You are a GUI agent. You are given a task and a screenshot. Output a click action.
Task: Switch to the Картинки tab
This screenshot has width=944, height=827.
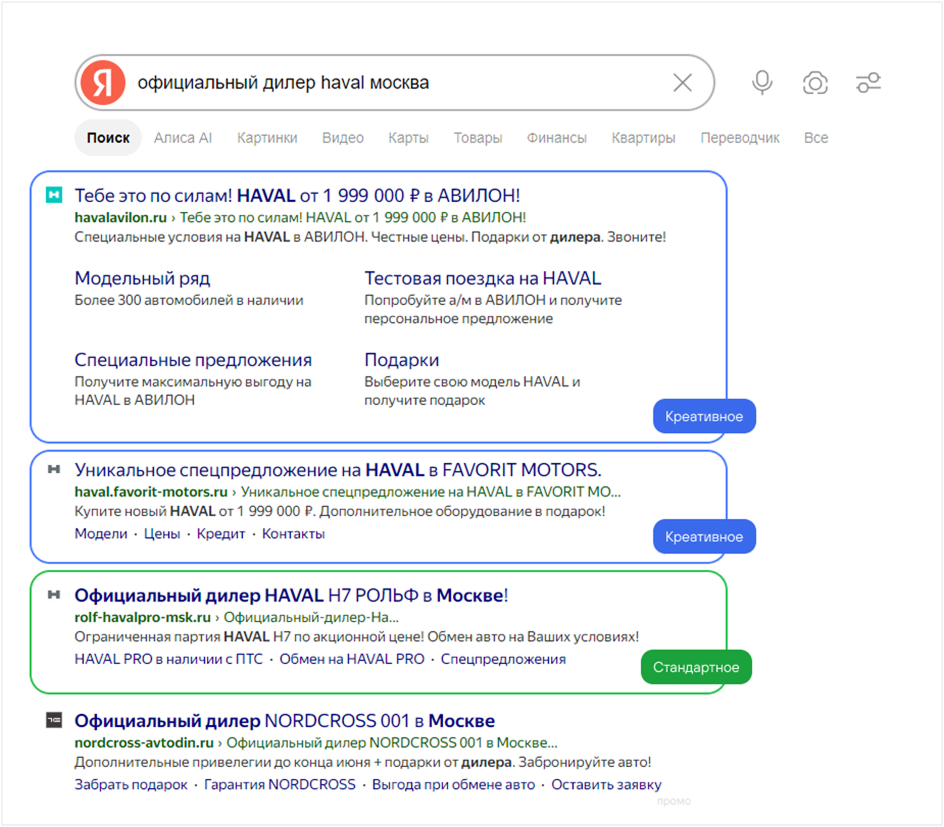point(267,138)
